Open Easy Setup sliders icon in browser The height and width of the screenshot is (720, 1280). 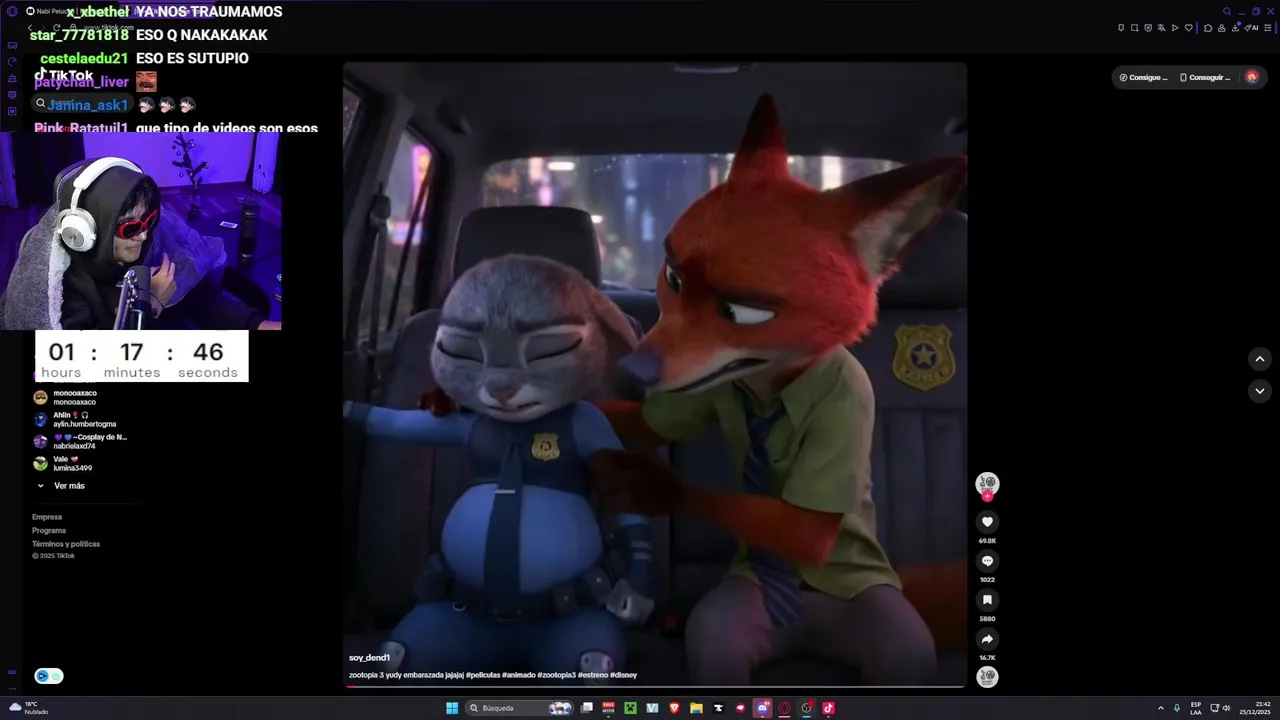pos(1268,27)
